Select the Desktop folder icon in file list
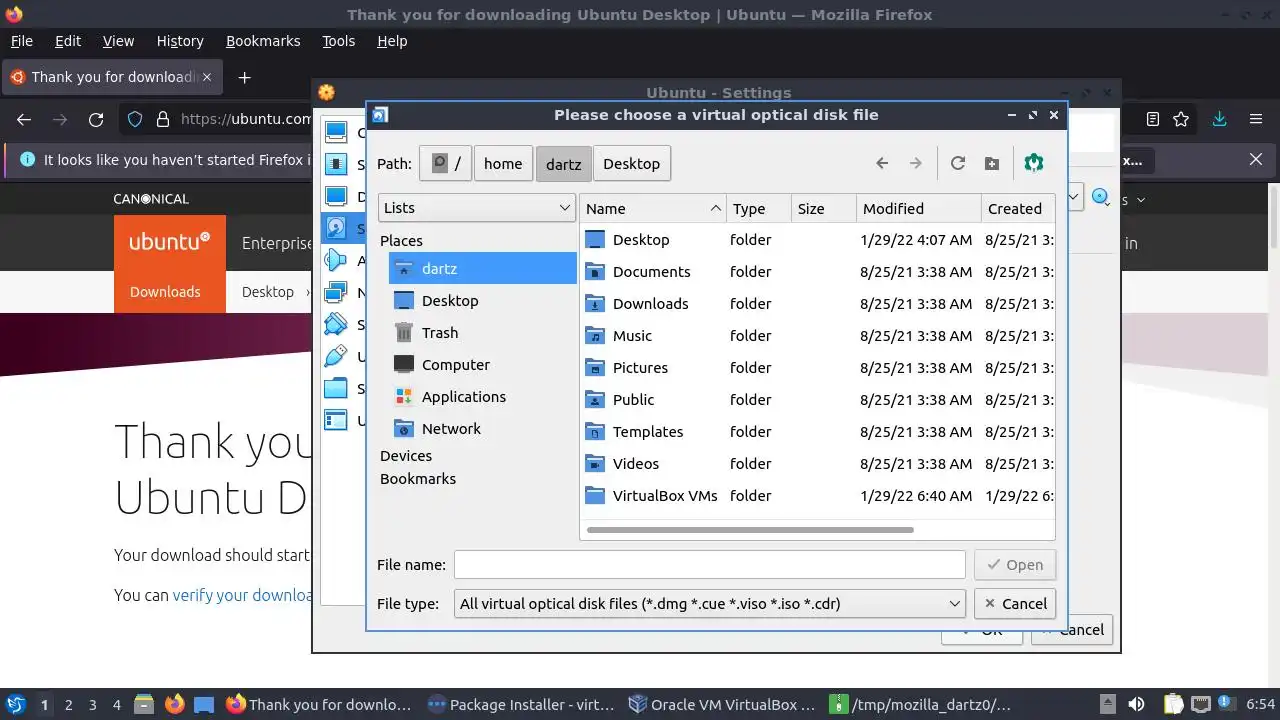The image size is (1280, 720). [x=595, y=240]
